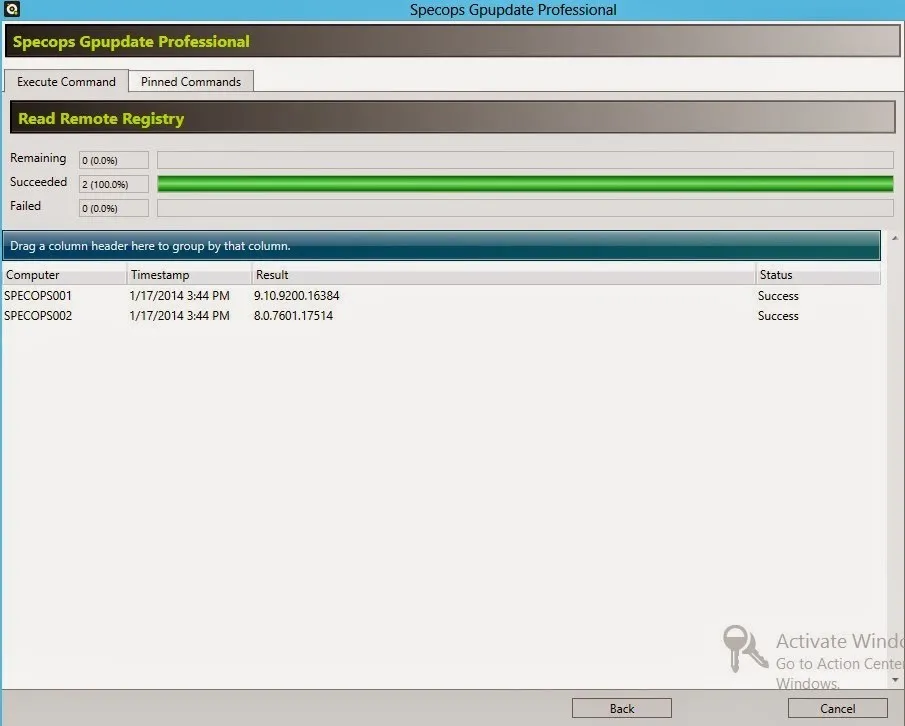The height and width of the screenshot is (726, 905).
Task: Click the Back button
Action: (x=622, y=708)
